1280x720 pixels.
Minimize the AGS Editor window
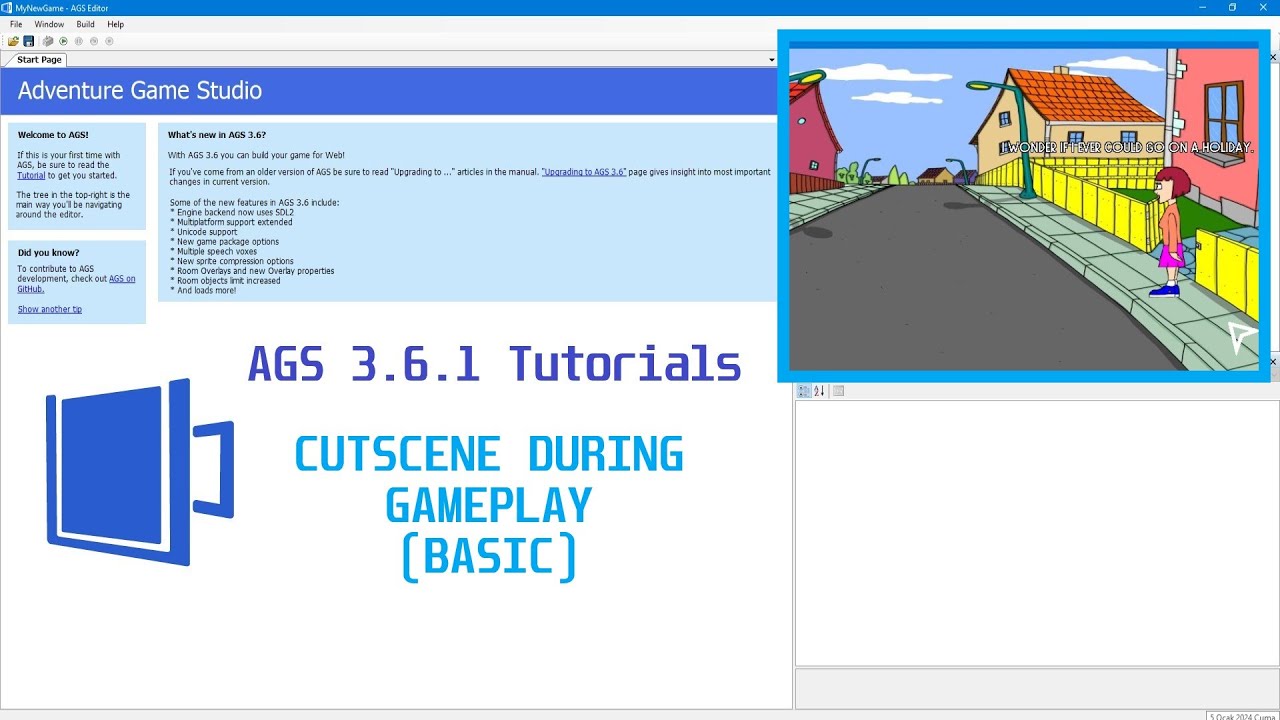tap(1204, 8)
